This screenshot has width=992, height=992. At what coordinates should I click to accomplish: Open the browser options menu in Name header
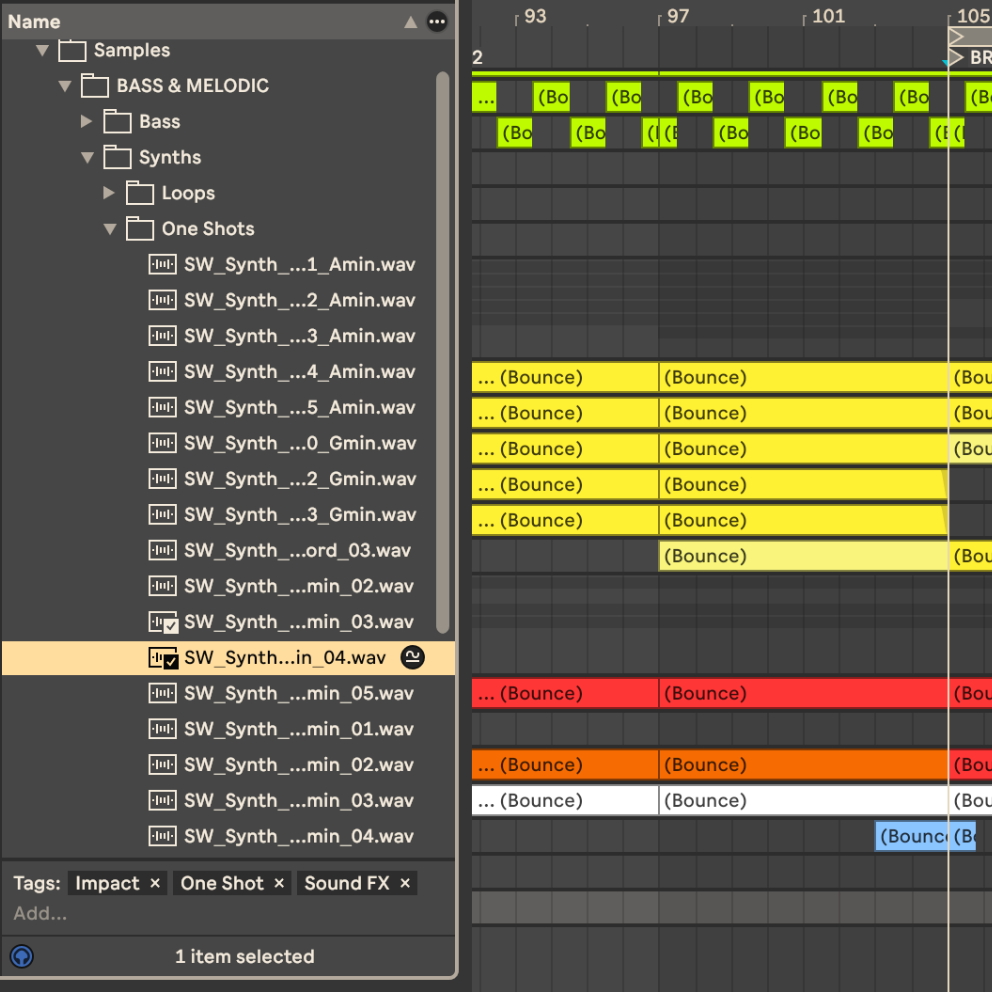[437, 21]
